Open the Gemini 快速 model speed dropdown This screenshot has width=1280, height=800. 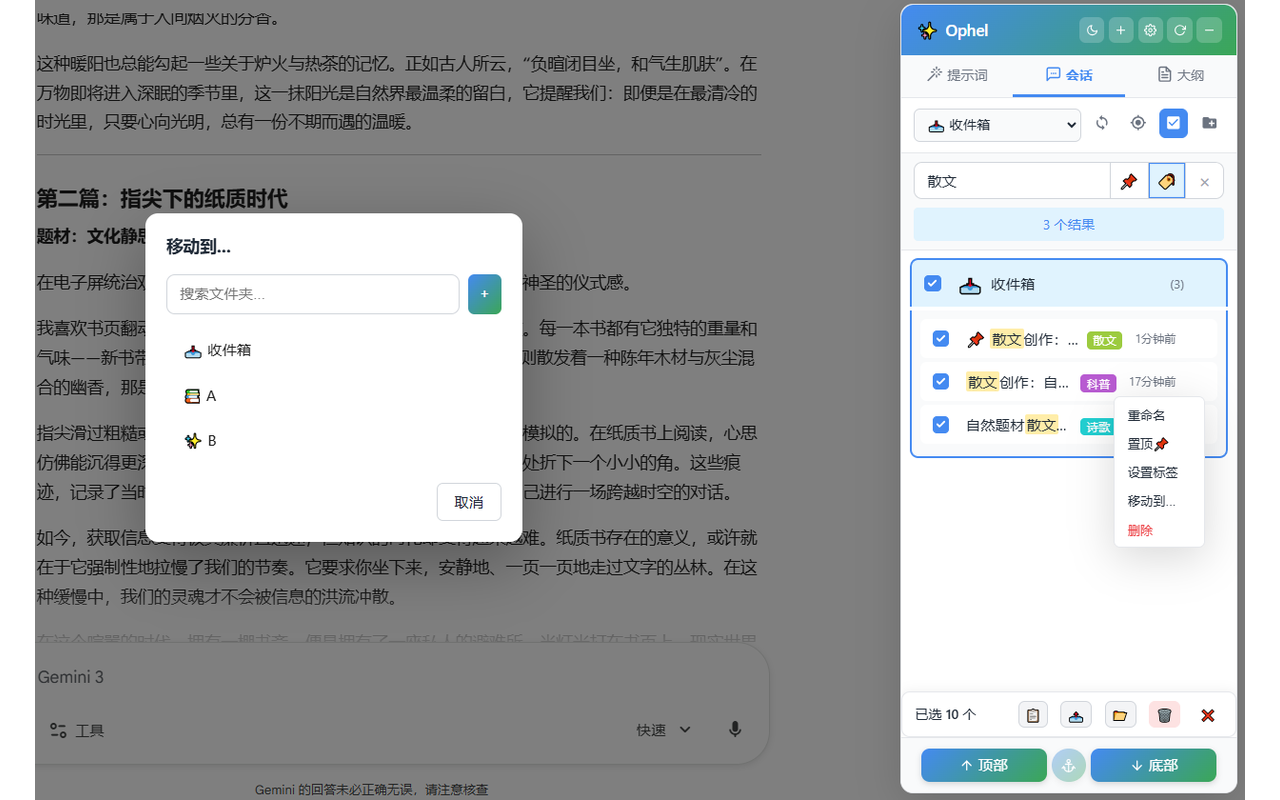[662, 730]
